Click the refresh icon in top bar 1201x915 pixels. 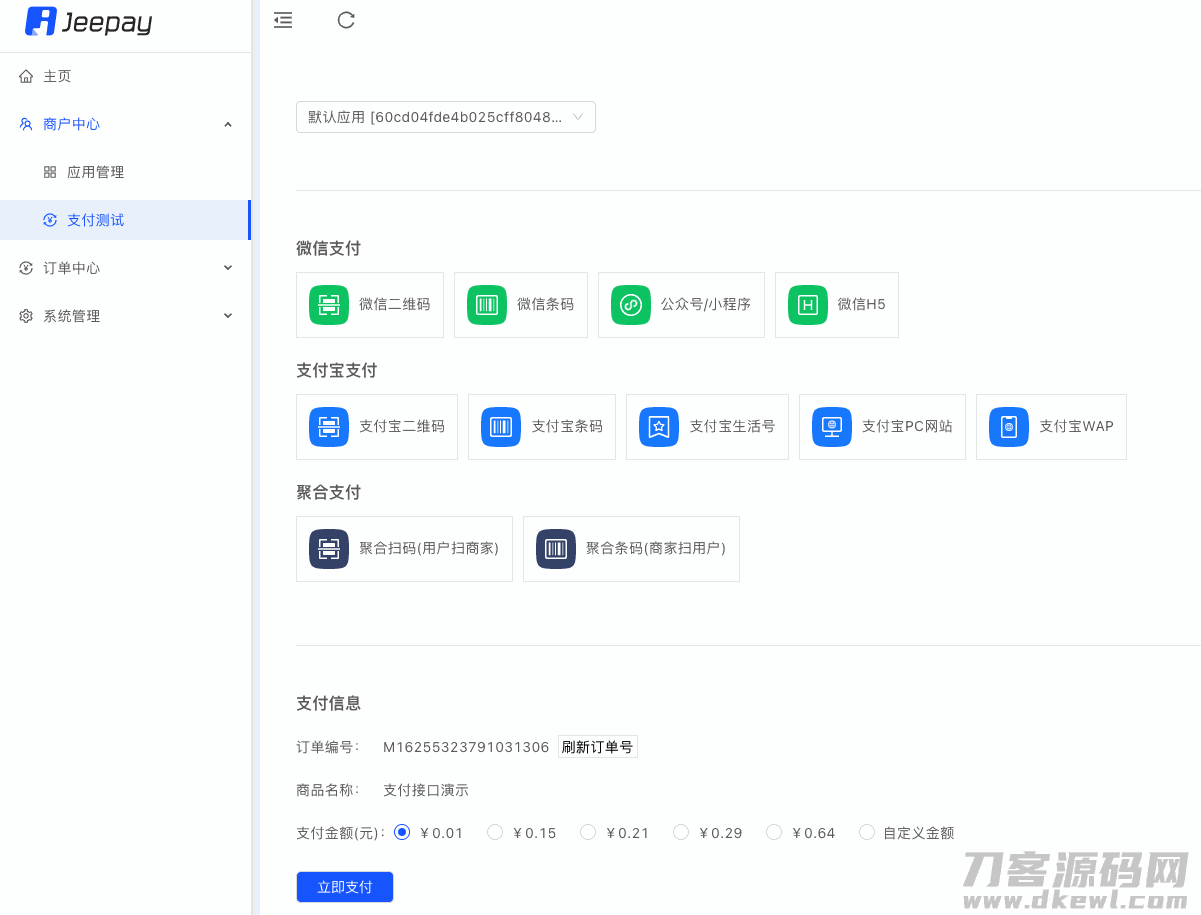346,20
